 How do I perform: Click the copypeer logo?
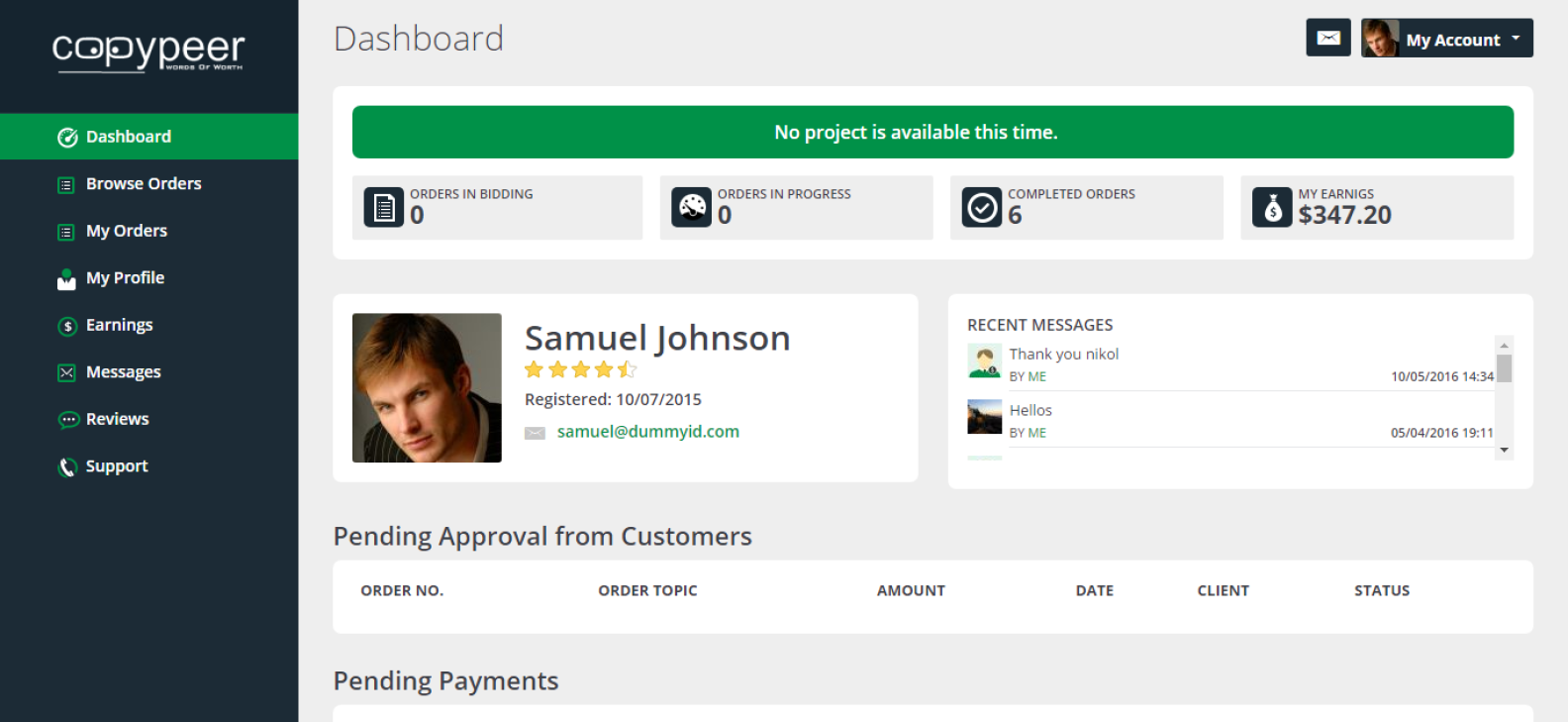148,51
